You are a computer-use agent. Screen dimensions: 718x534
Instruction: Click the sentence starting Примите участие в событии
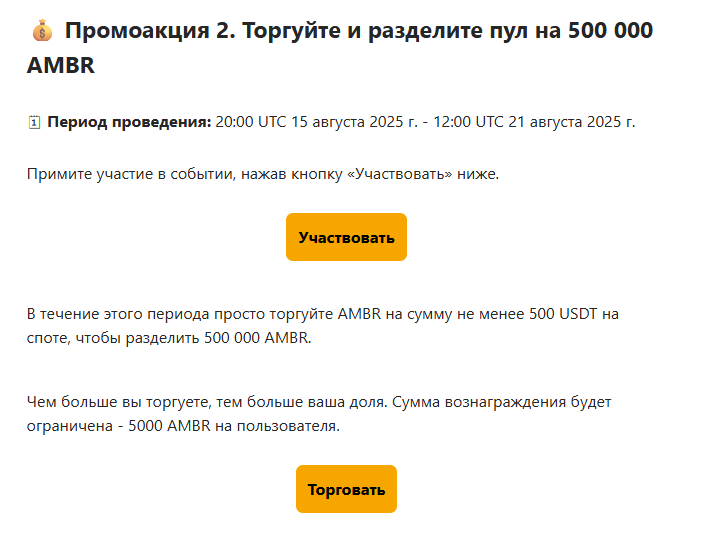[262, 175]
